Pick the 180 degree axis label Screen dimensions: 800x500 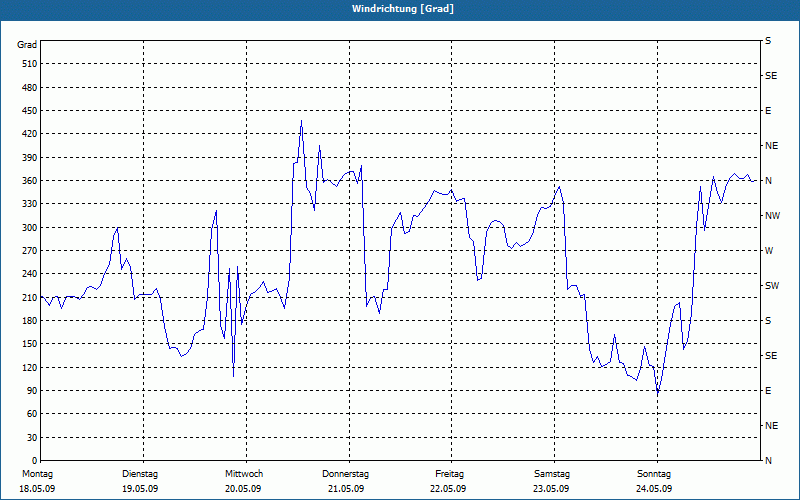[30, 321]
